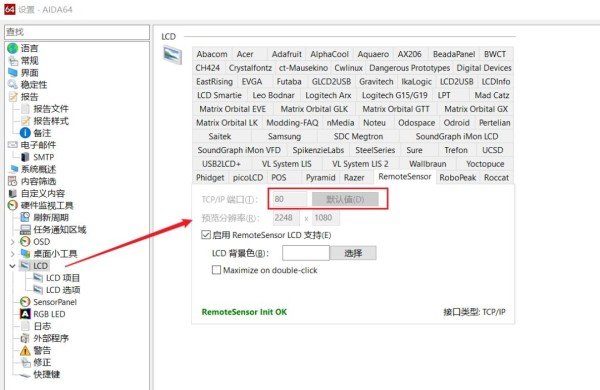Click the preview height field 1080

[x=326, y=218]
